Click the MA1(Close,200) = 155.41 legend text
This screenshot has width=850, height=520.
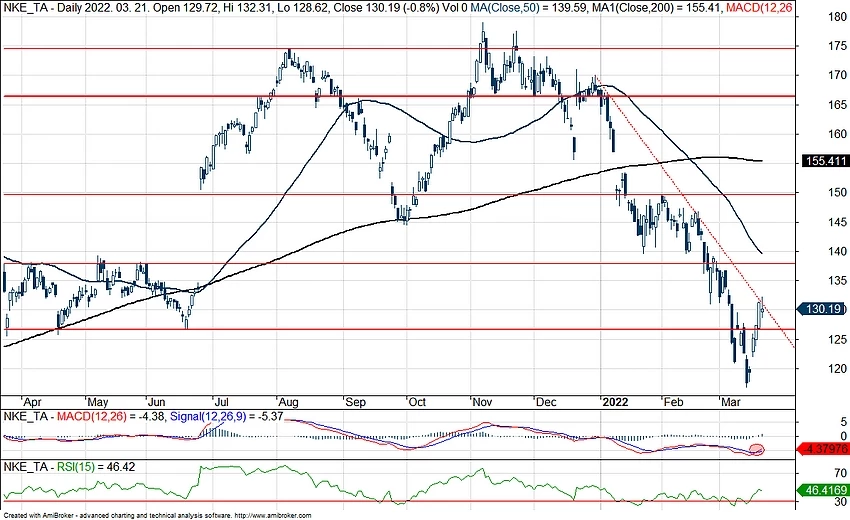click(656, 8)
